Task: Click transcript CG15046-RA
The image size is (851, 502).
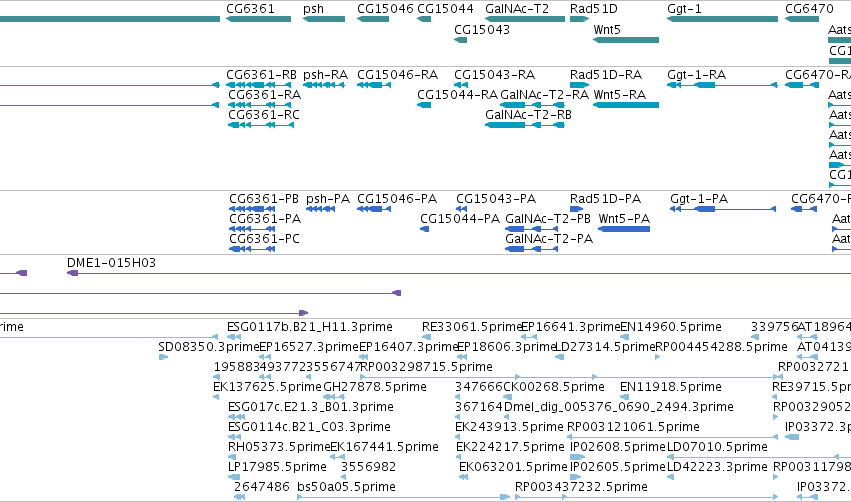Action: [397, 74]
